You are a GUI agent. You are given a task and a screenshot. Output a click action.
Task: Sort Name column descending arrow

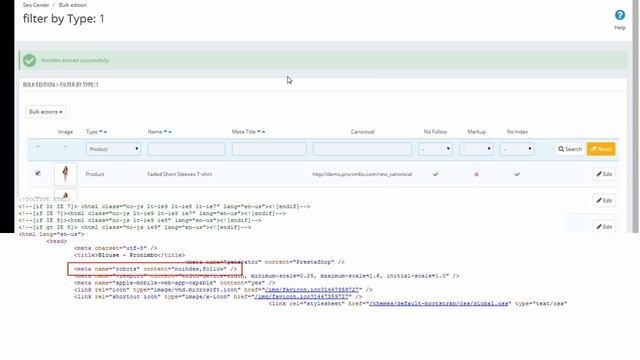(165, 132)
